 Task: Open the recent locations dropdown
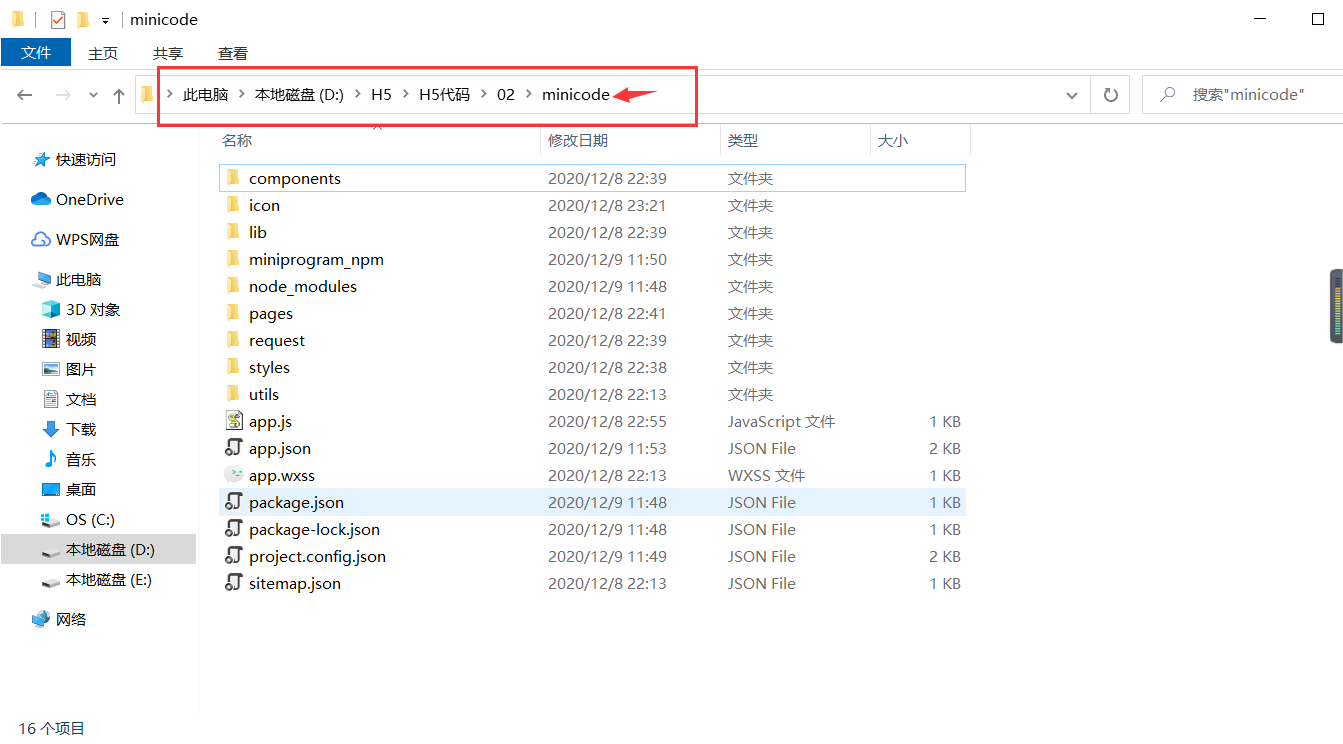93,95
